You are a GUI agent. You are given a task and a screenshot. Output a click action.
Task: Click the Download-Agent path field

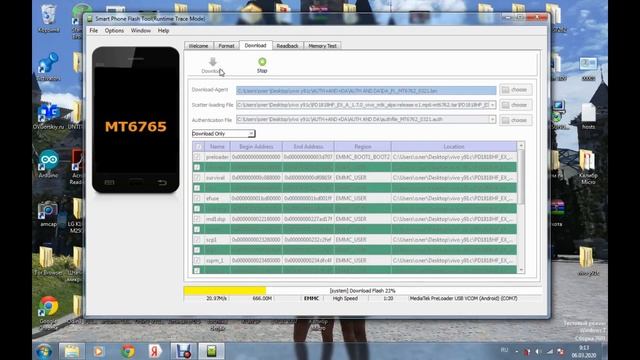coord(366,90)
